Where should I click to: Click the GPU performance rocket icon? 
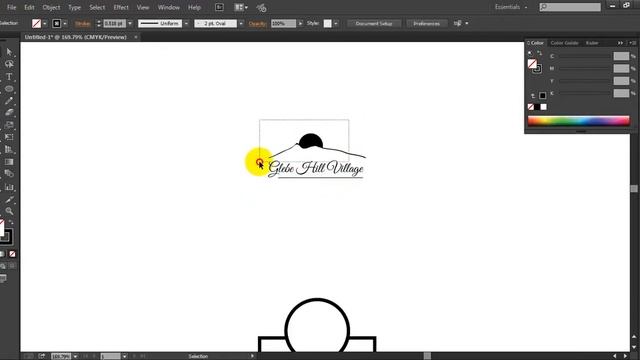261,7
